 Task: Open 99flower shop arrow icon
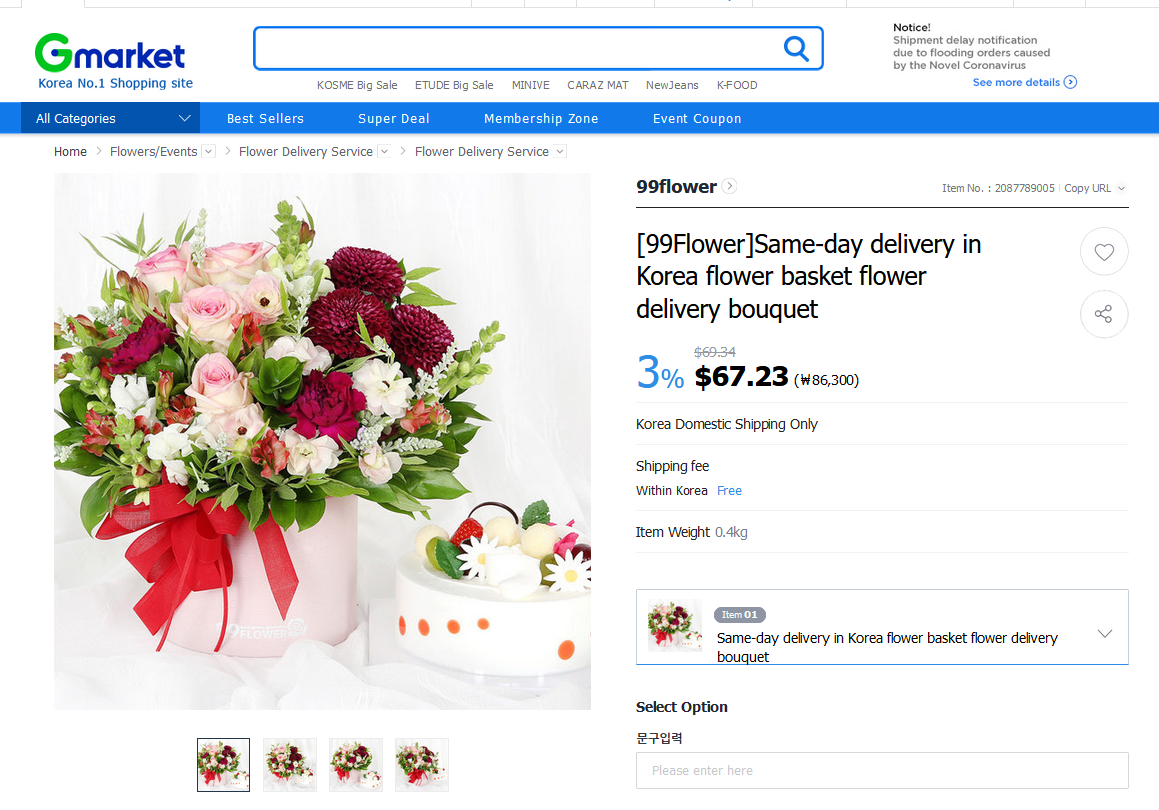(x=730, y=186)
